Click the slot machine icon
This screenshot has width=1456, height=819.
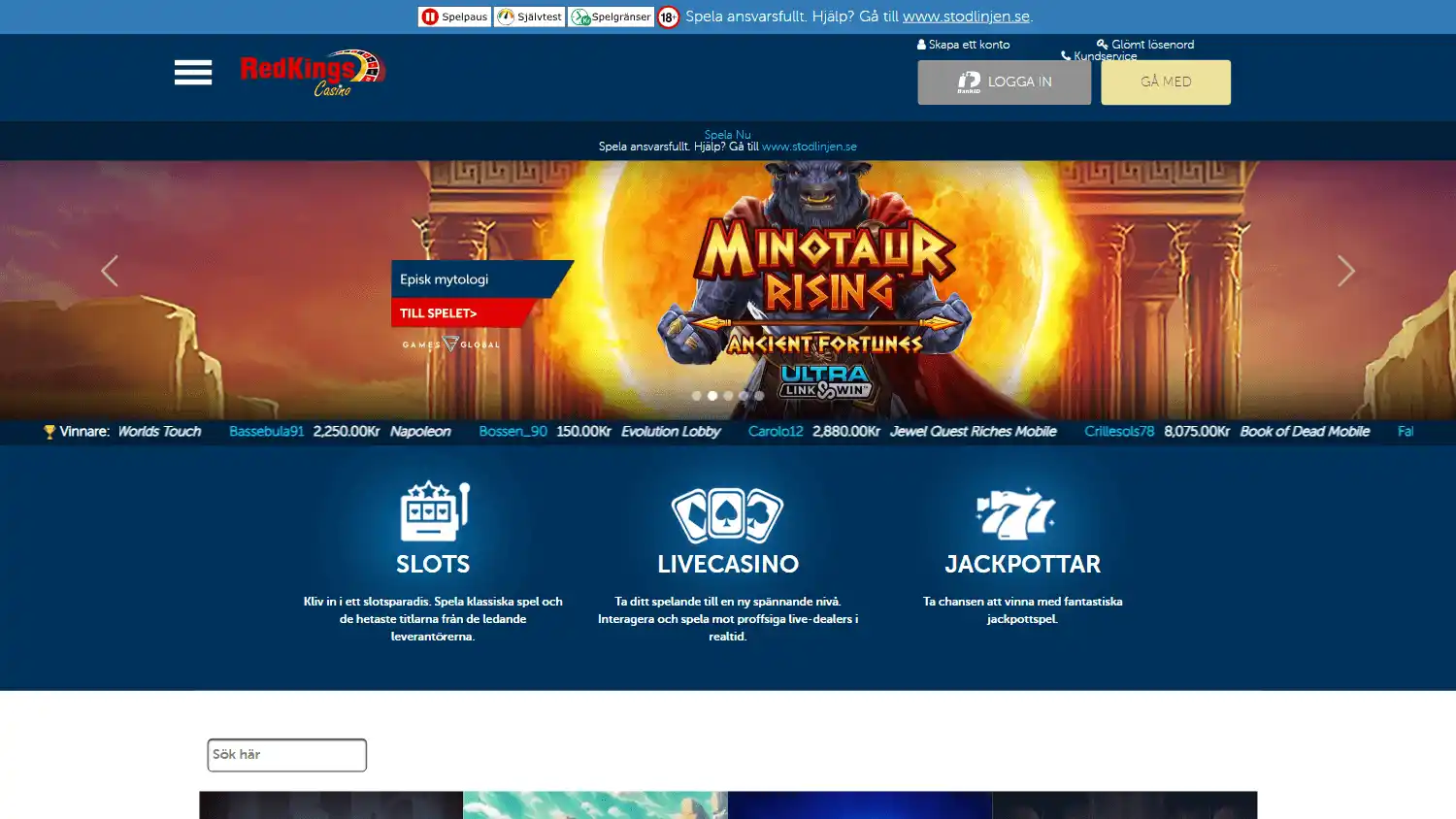tap(434, 511)
